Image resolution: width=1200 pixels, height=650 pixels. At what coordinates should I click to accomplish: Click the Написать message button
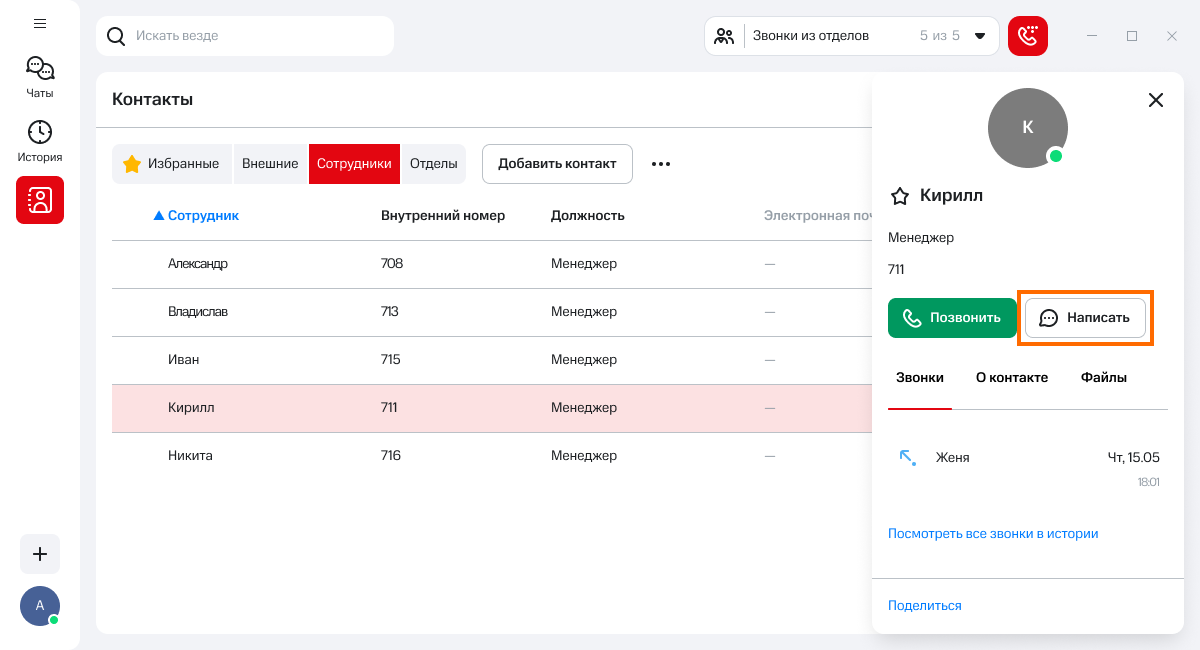tap(1085, 318)
